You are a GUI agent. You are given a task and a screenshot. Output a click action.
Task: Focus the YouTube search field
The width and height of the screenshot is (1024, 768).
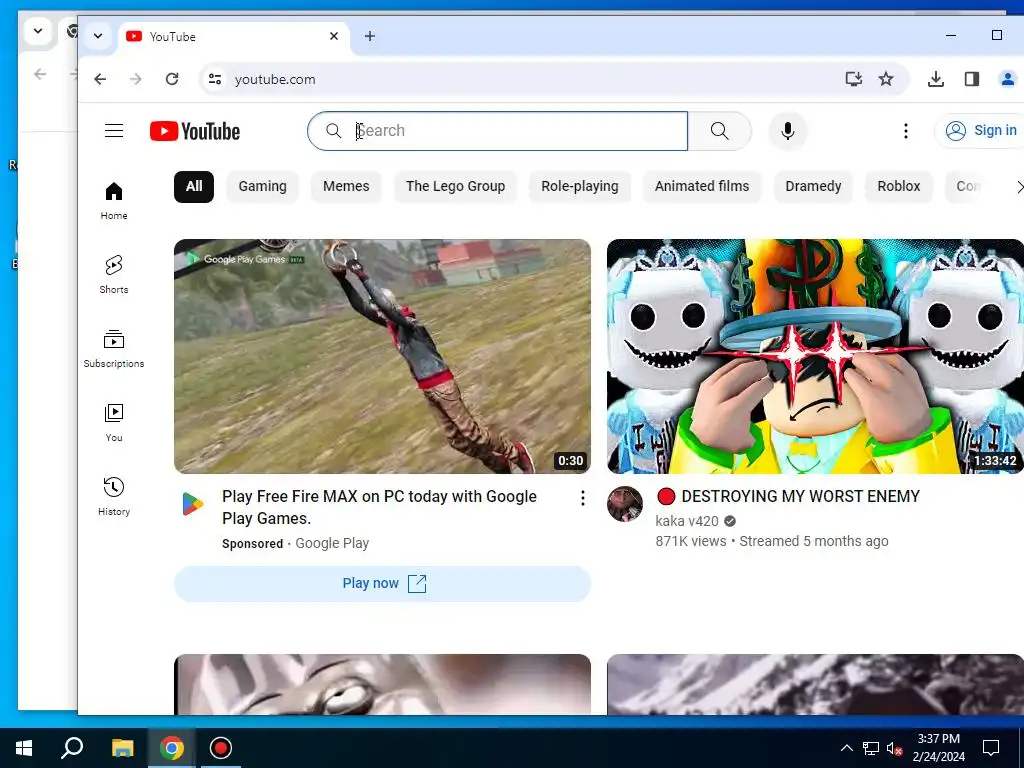(x=498, y=131)
